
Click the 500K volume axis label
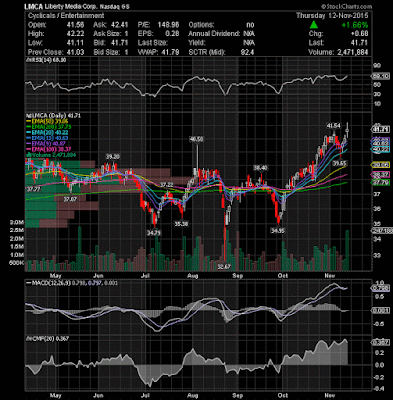click(17, 263)
